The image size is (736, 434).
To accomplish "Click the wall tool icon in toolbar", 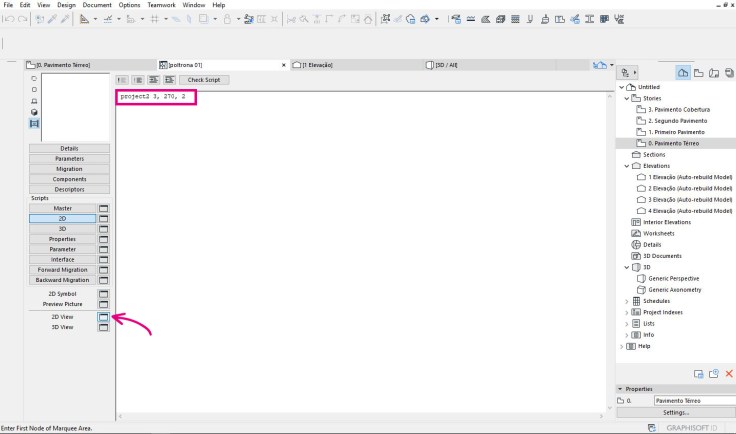I will 500,19.
